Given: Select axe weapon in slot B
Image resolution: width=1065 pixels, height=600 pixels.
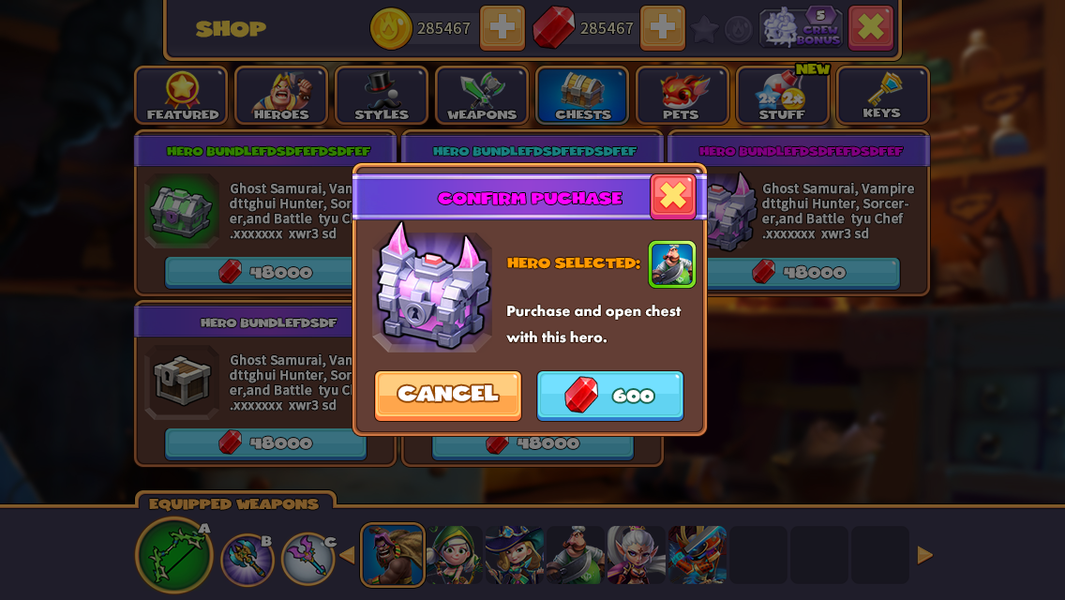Looking at the screenshot, I should (x=247, y=559).
